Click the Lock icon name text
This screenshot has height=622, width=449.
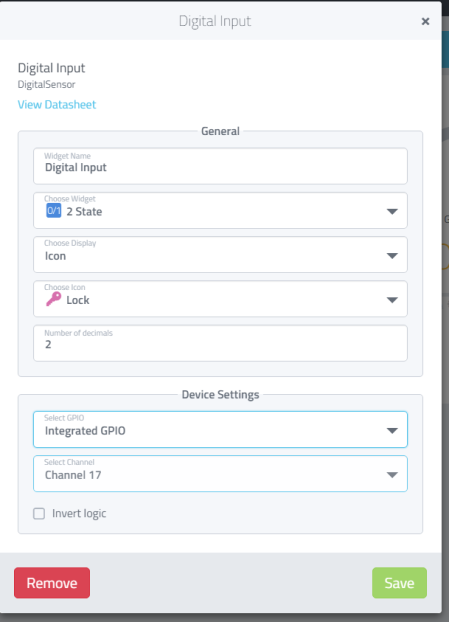pos(78,300)
